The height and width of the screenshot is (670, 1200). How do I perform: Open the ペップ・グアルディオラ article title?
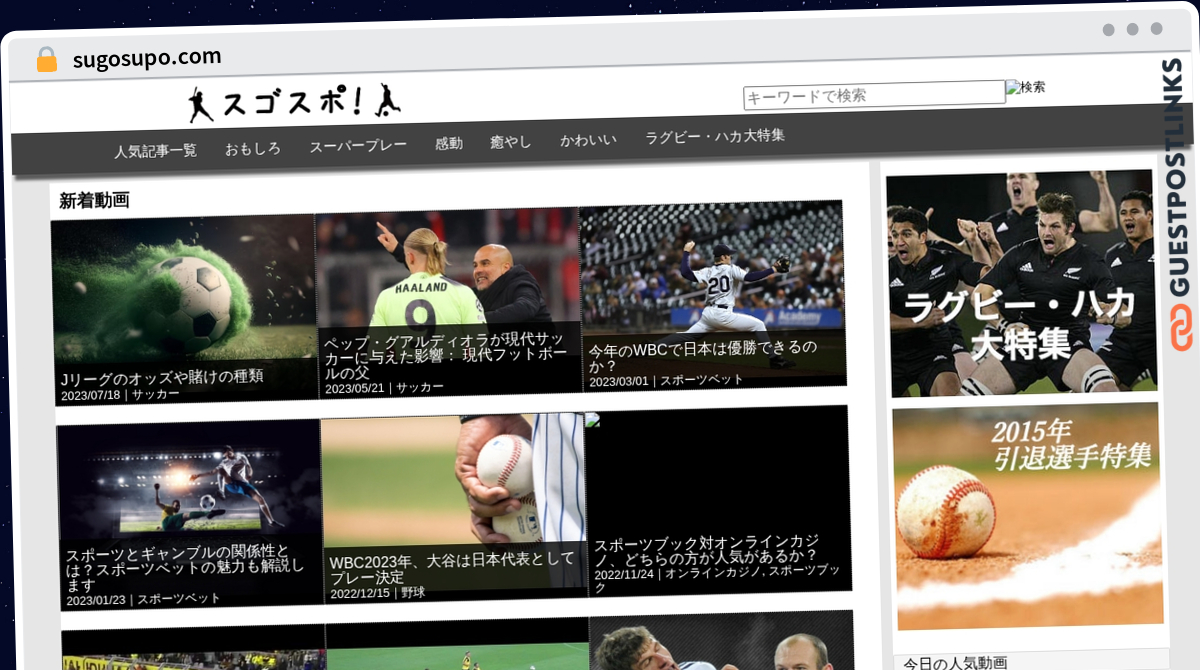(x=444, y=357)
